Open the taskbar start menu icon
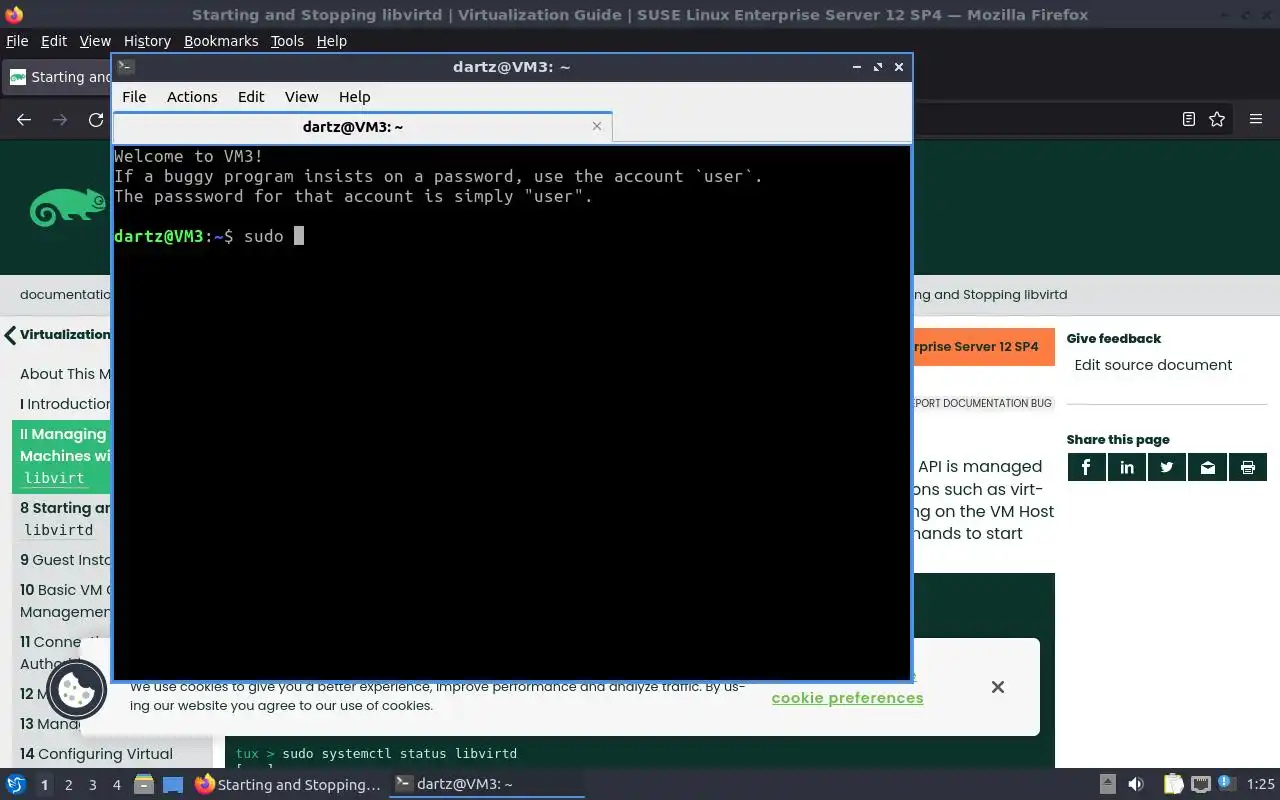 16,784
